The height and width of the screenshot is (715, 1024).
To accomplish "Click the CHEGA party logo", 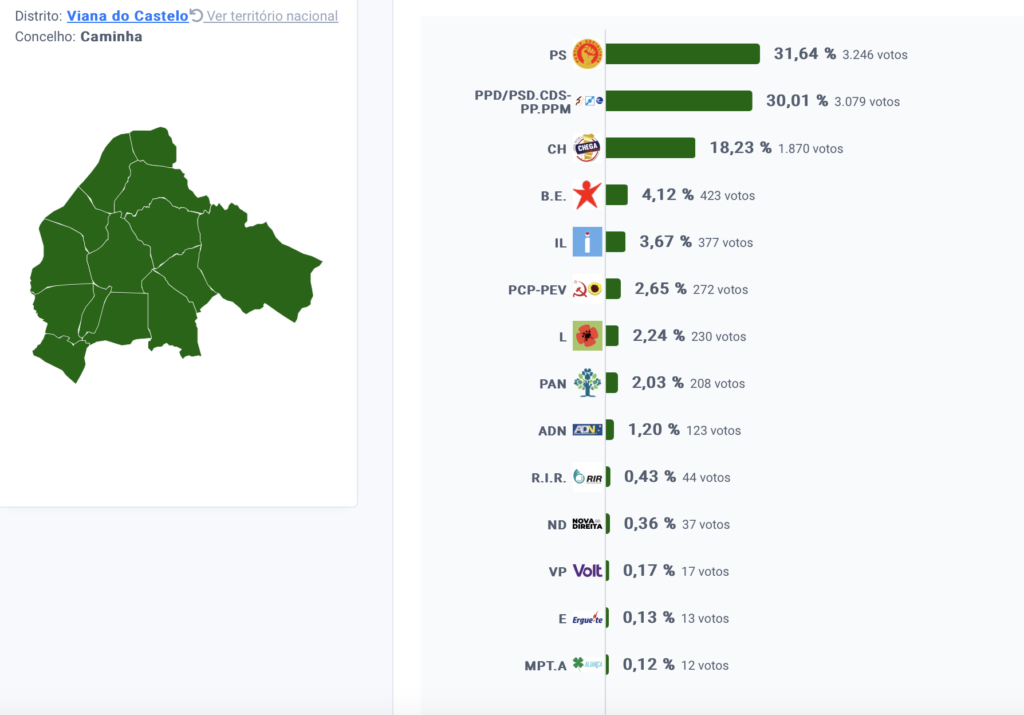I will 587,148.
